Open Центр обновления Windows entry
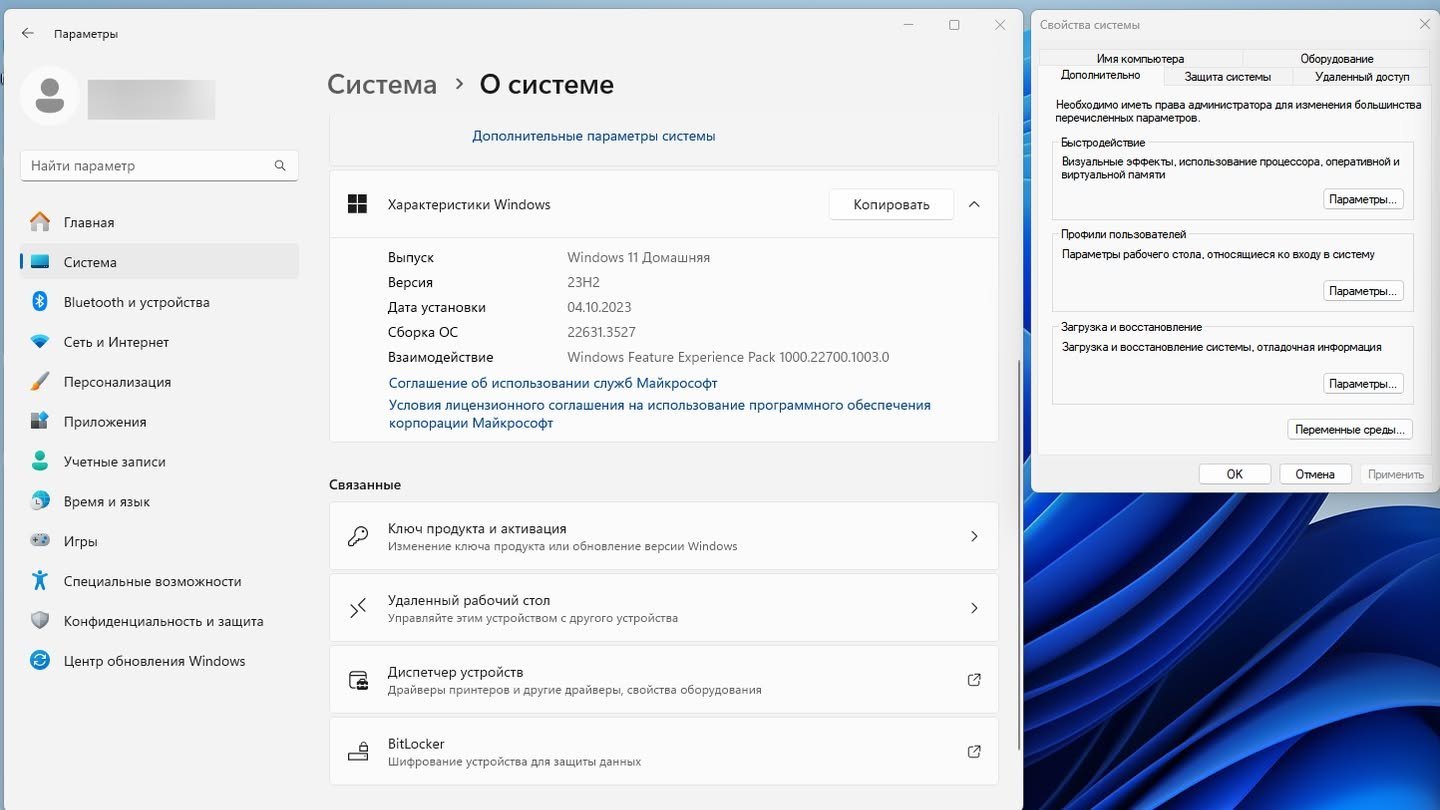1440x810 pixels. (160, 661)
